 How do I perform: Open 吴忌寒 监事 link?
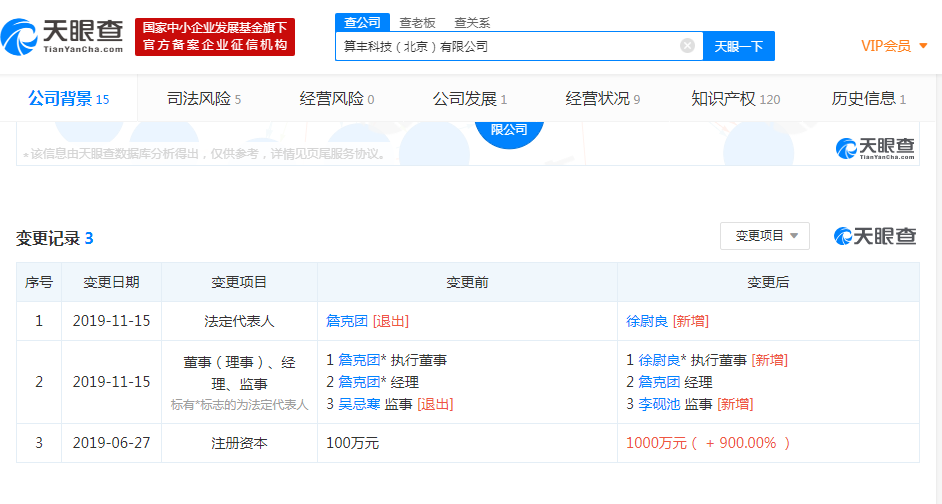[359, 404]
